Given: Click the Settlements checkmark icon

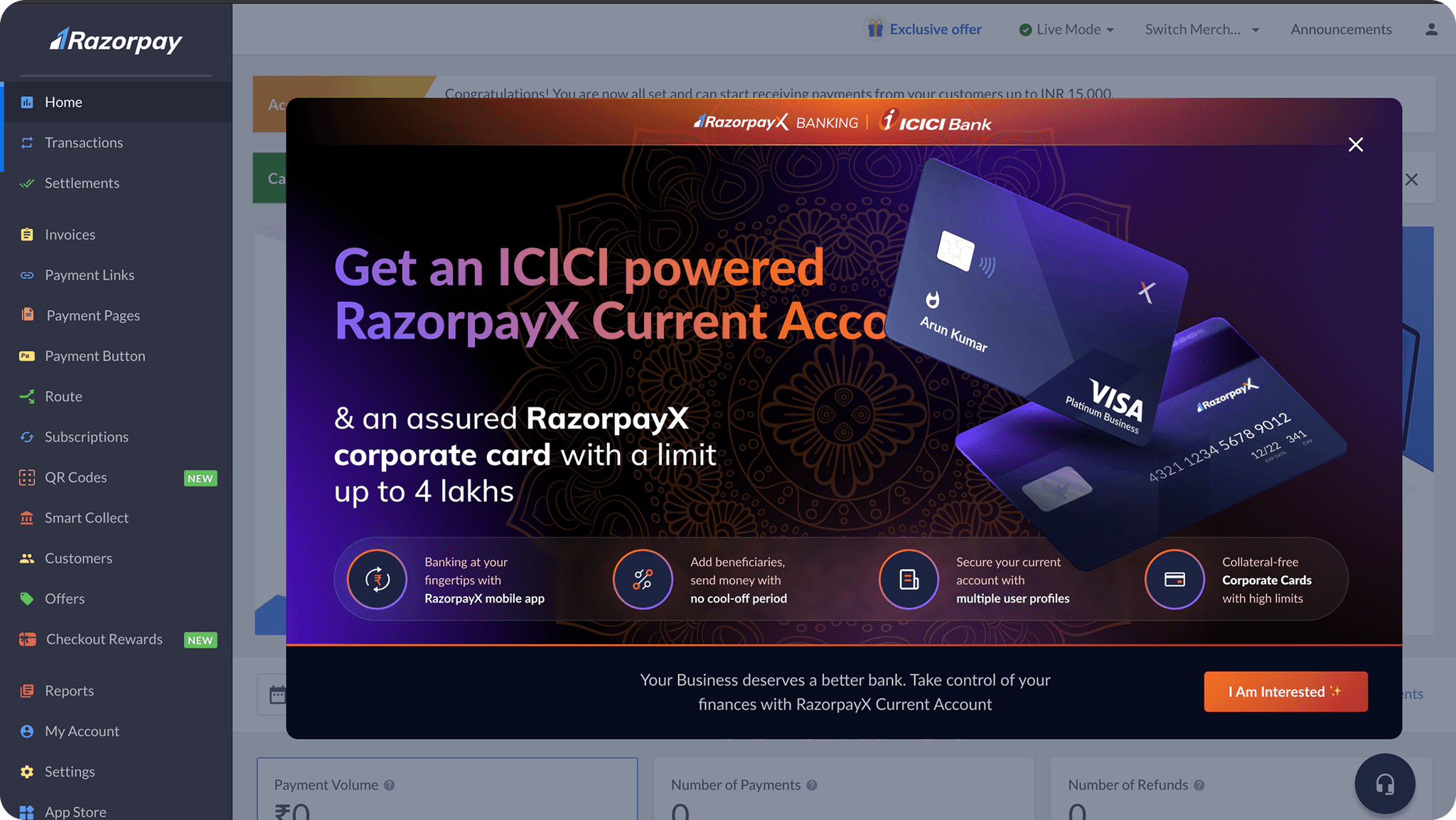Looking at the screenshot, I should click(x=27, y=183).
